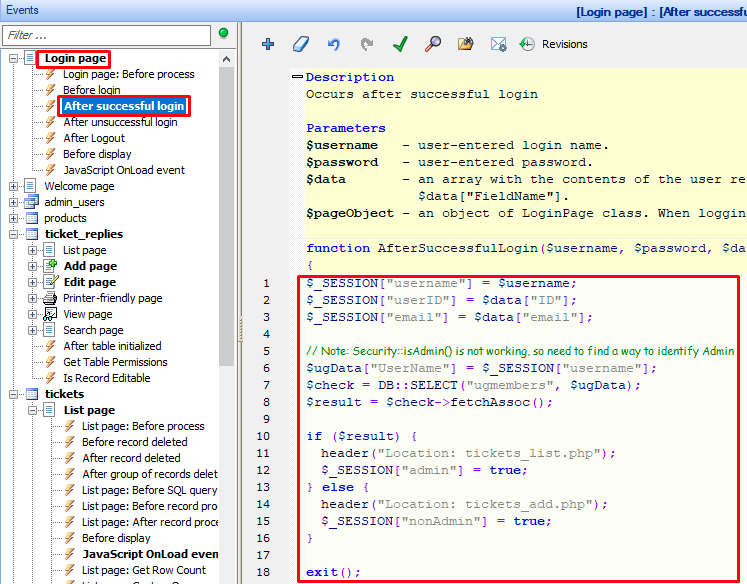Click the events tree vertical scrollbar
This screenshot has height=584, width=747.
pyautogui.click(x=228, y=200)
